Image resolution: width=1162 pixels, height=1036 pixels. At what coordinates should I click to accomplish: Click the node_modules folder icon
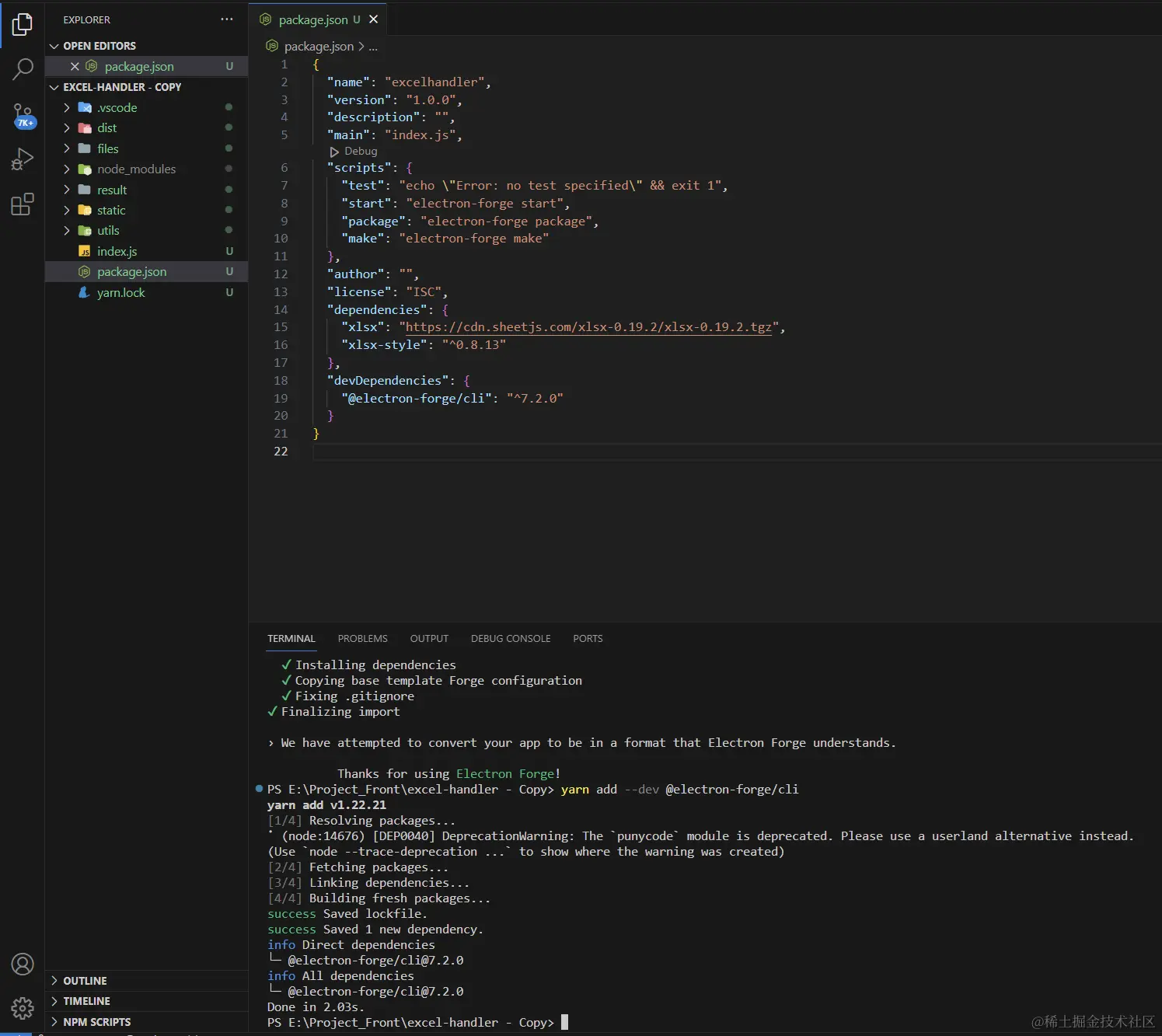85,169
